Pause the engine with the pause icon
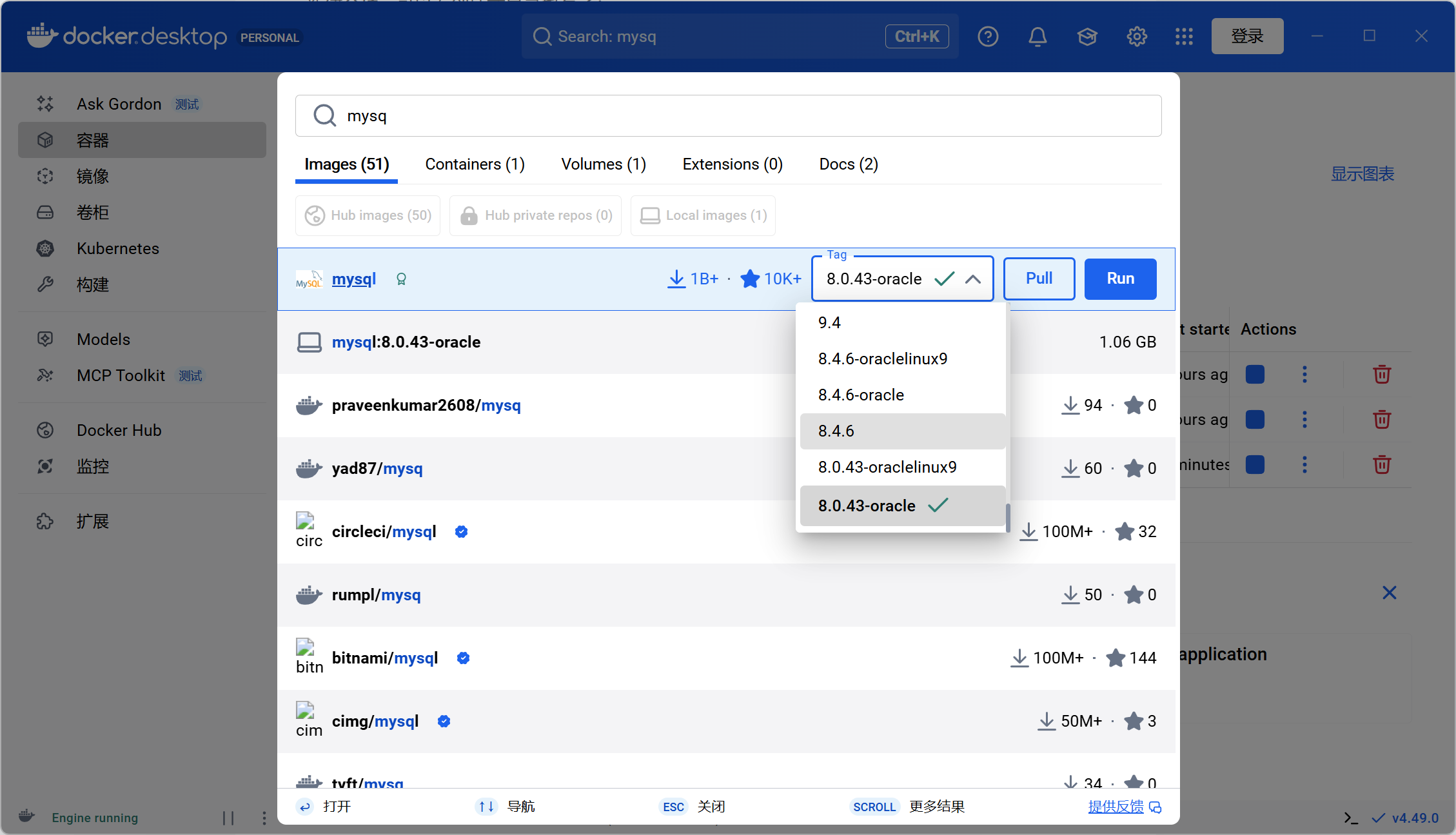Image resolution: width=1456 pixels, height=835 pixels. click(228, 818)
